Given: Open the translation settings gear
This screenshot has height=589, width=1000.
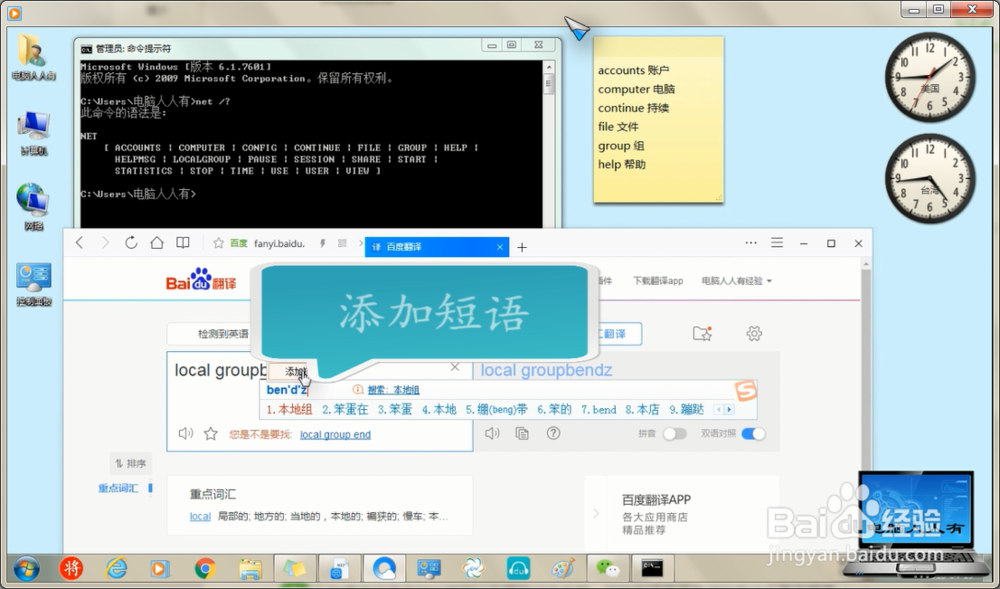Looking at the screenshot, I should click(x=754, y=333).
